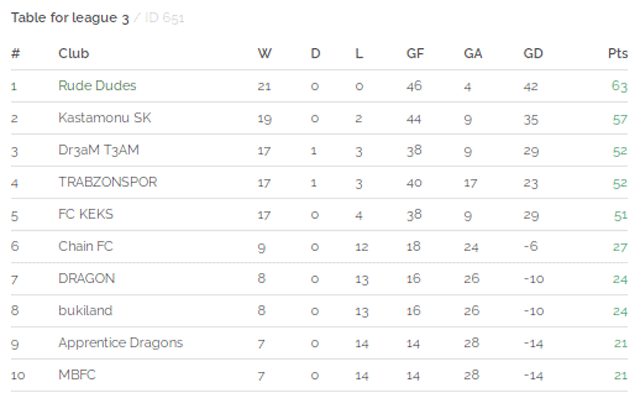Image resolution: width=640 pixels, height=393 pixels.
Task: Open Chain FC club page
Action: click(x=85, y=246)
